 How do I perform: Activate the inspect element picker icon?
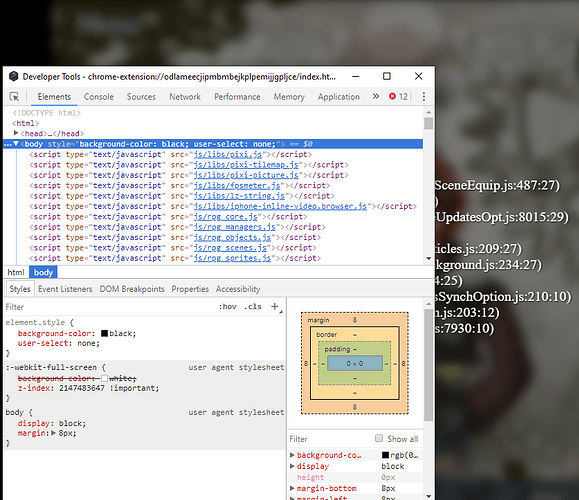tap(14, 97)
